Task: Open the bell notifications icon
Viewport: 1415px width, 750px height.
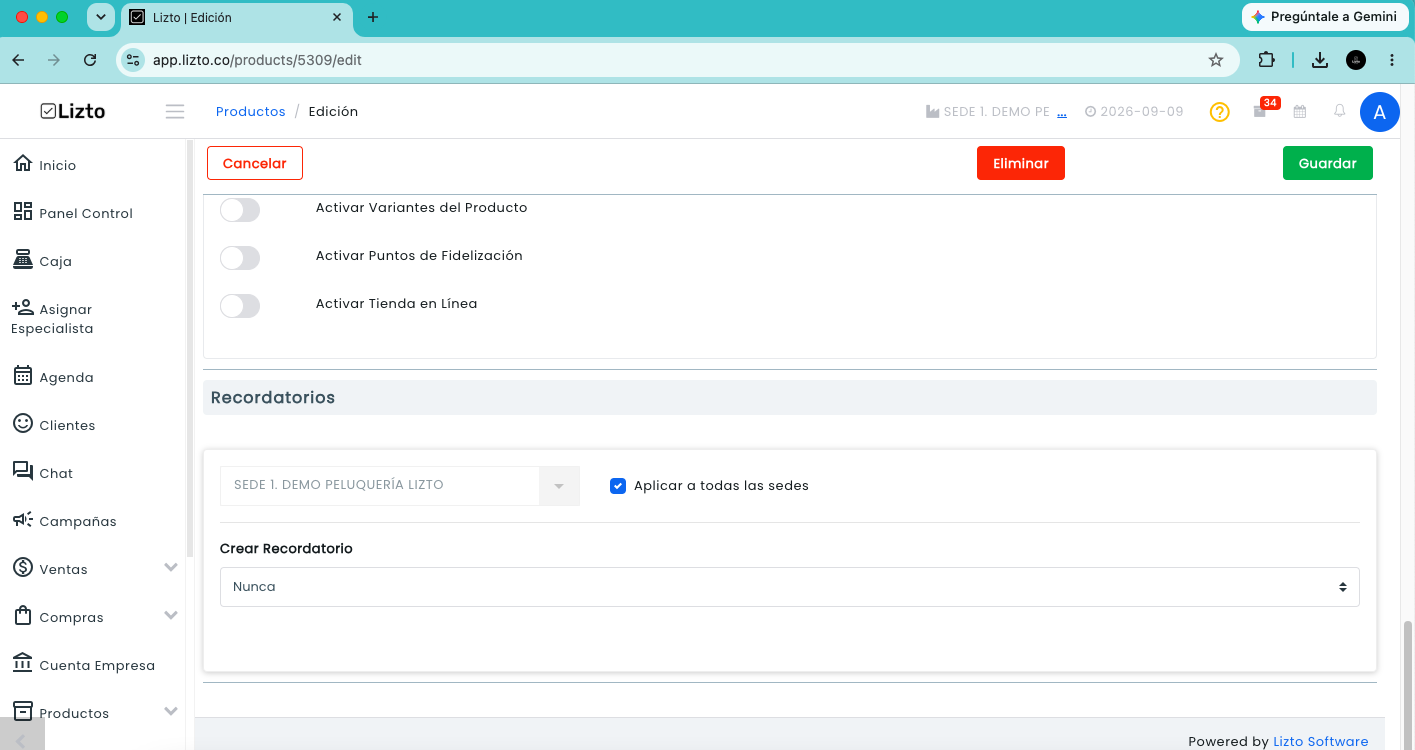Action: tap(1340, 111)
